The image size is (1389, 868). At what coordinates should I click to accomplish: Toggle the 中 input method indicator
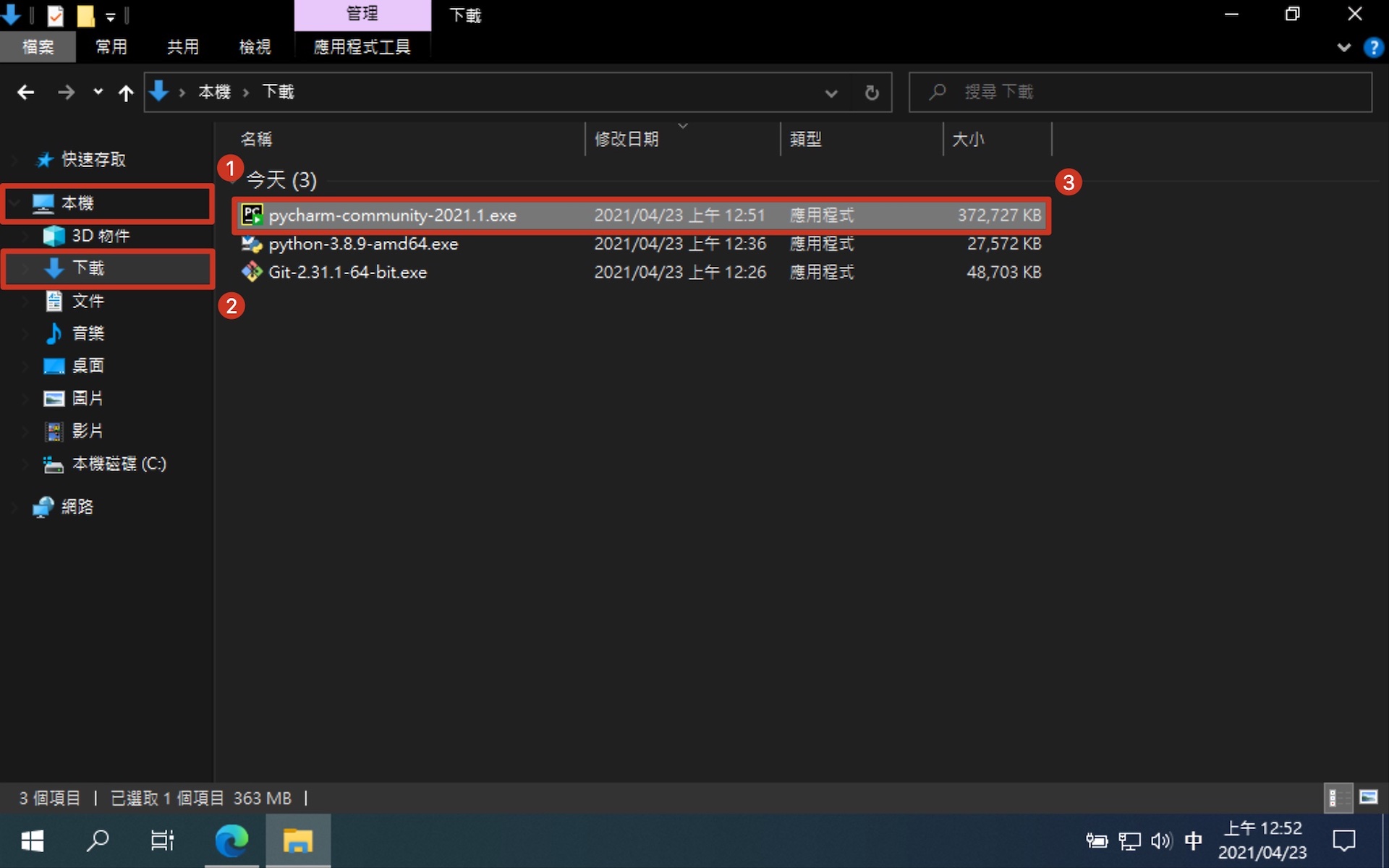pos(1194,841)
